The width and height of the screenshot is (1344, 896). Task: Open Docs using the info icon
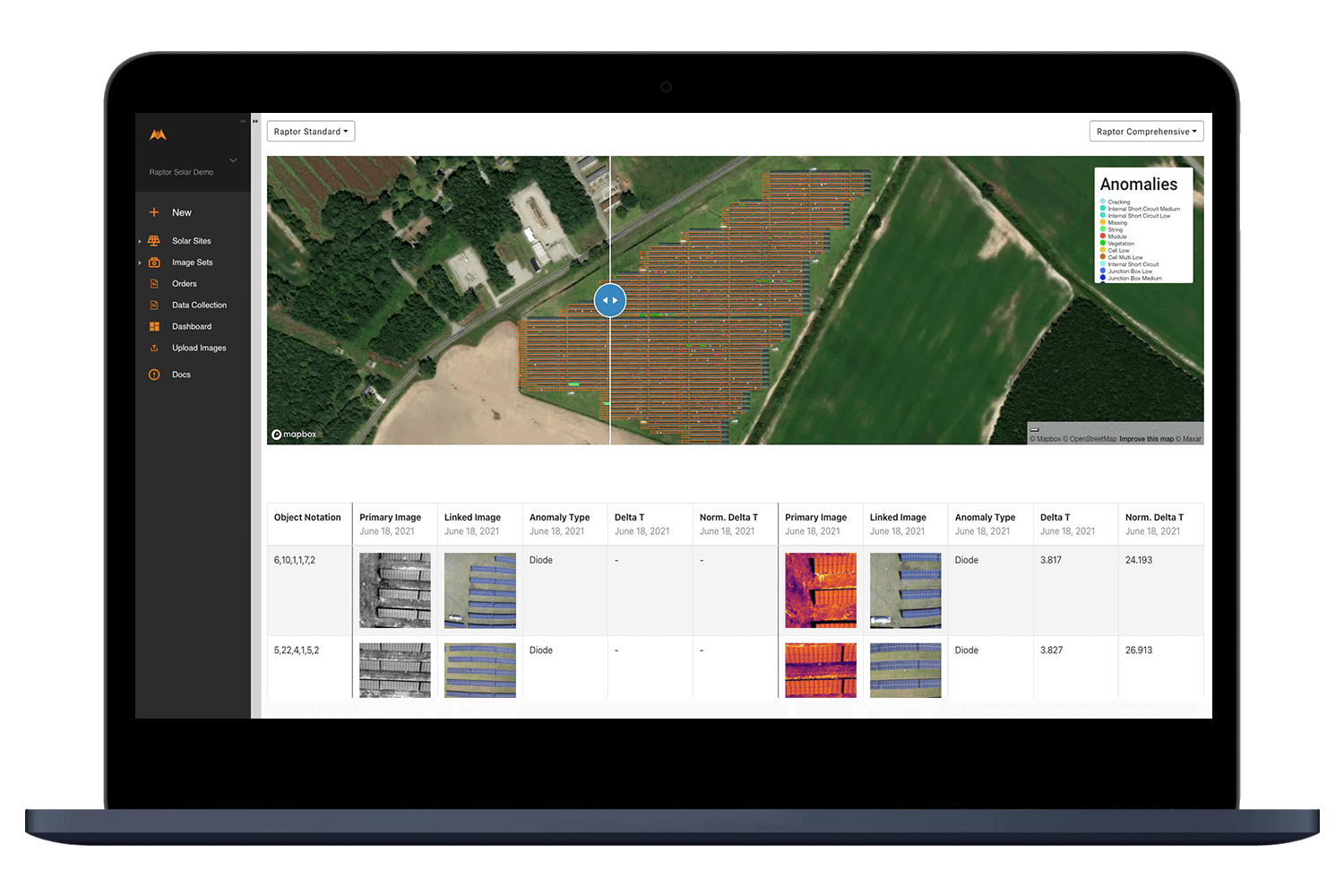pos(156,374)
